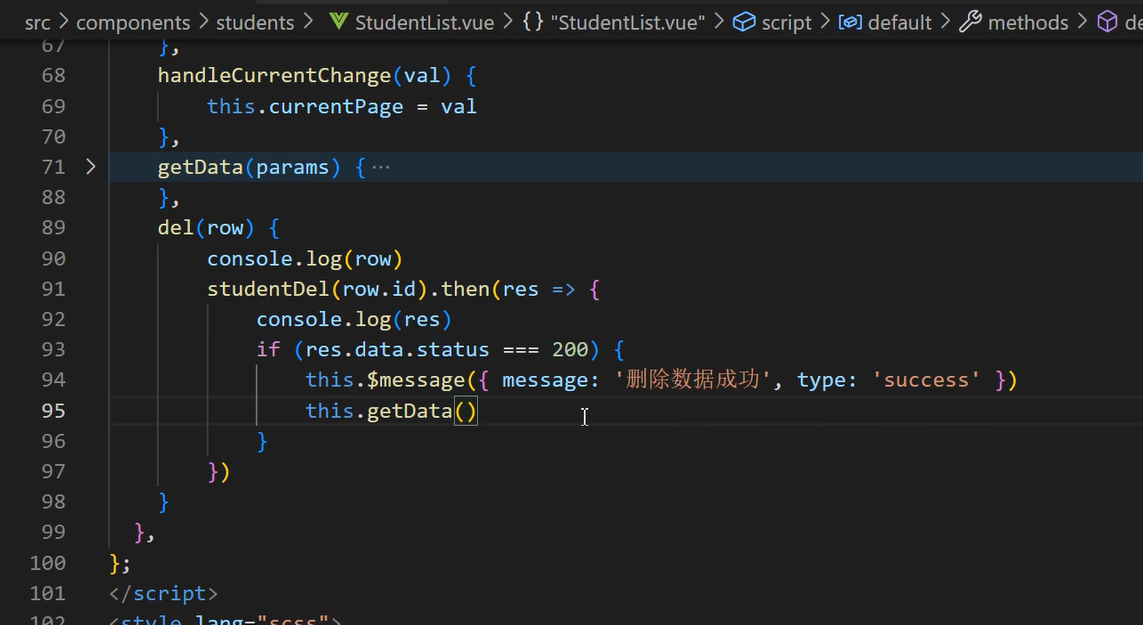Select the methods breadcrumb item

[1028, 23]
